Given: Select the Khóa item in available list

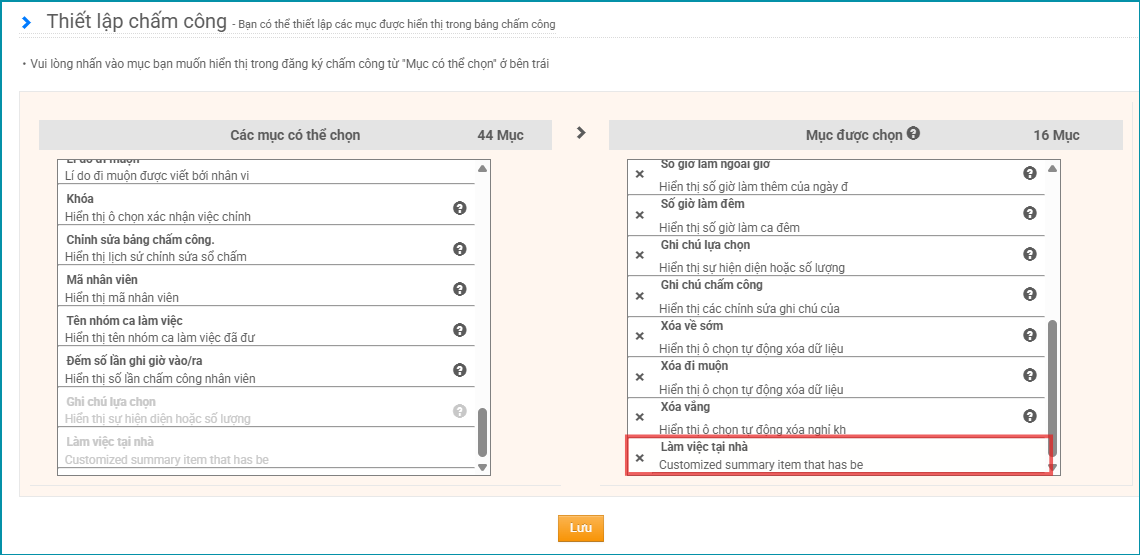Looking at the screenshot, I should pyautogui.click(x=250, y=207).
